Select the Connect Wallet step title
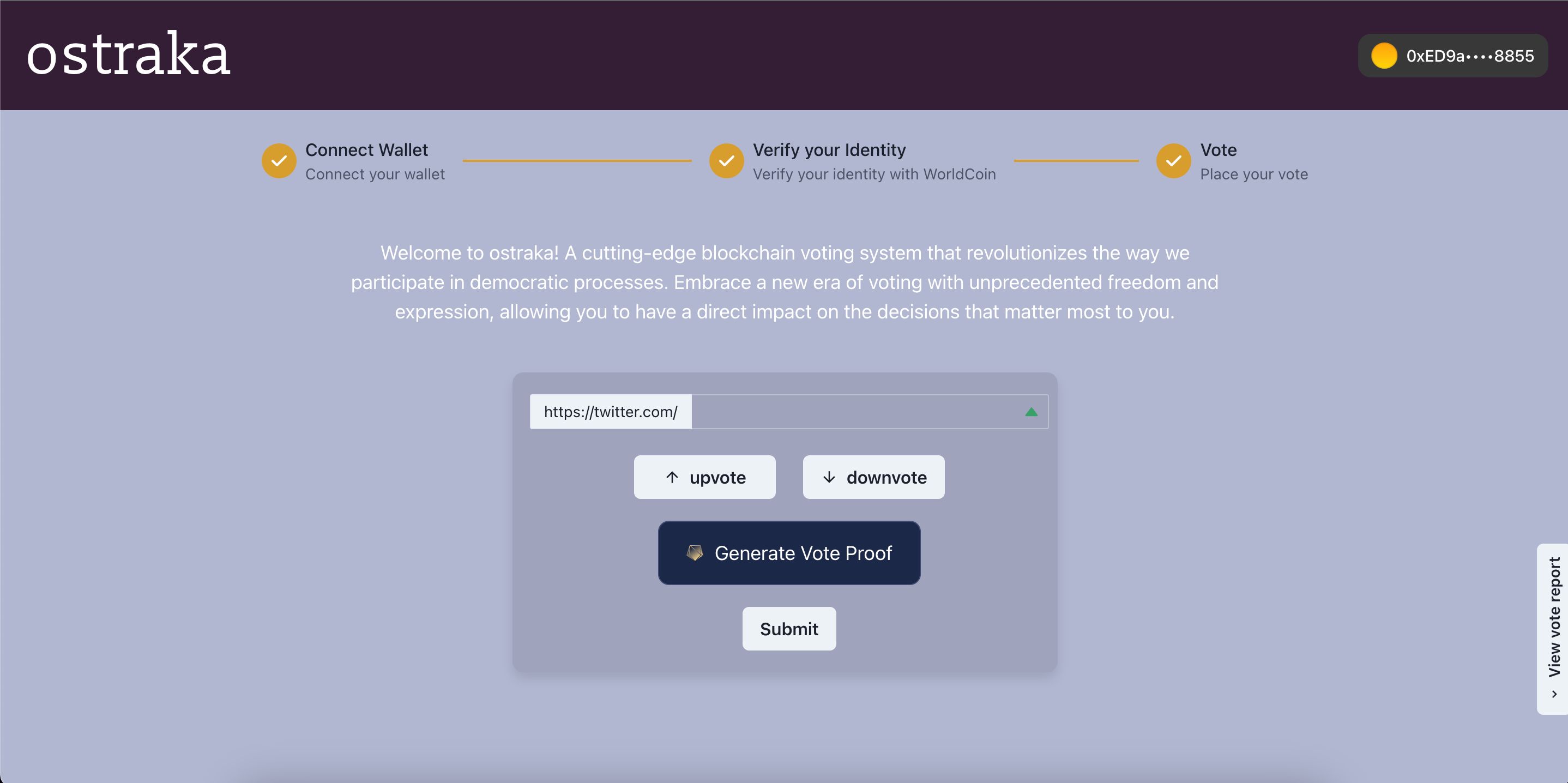1568x783 pixels. point(366,150)
